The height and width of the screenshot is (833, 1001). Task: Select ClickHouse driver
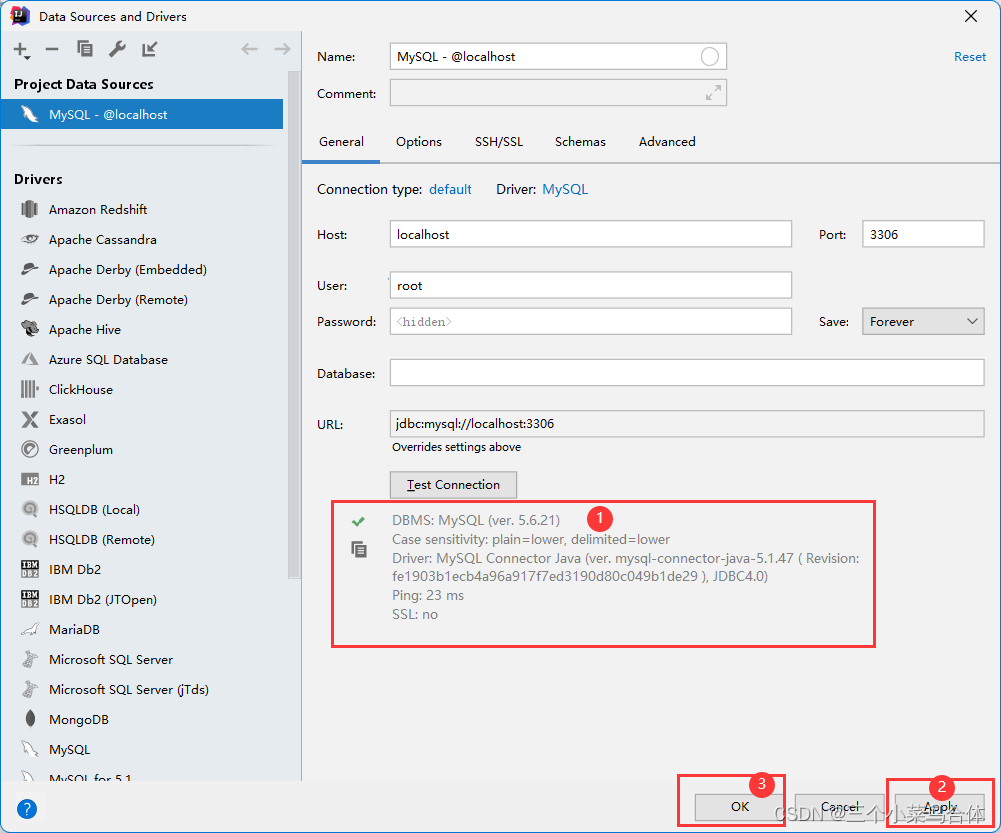pos(80,389)
